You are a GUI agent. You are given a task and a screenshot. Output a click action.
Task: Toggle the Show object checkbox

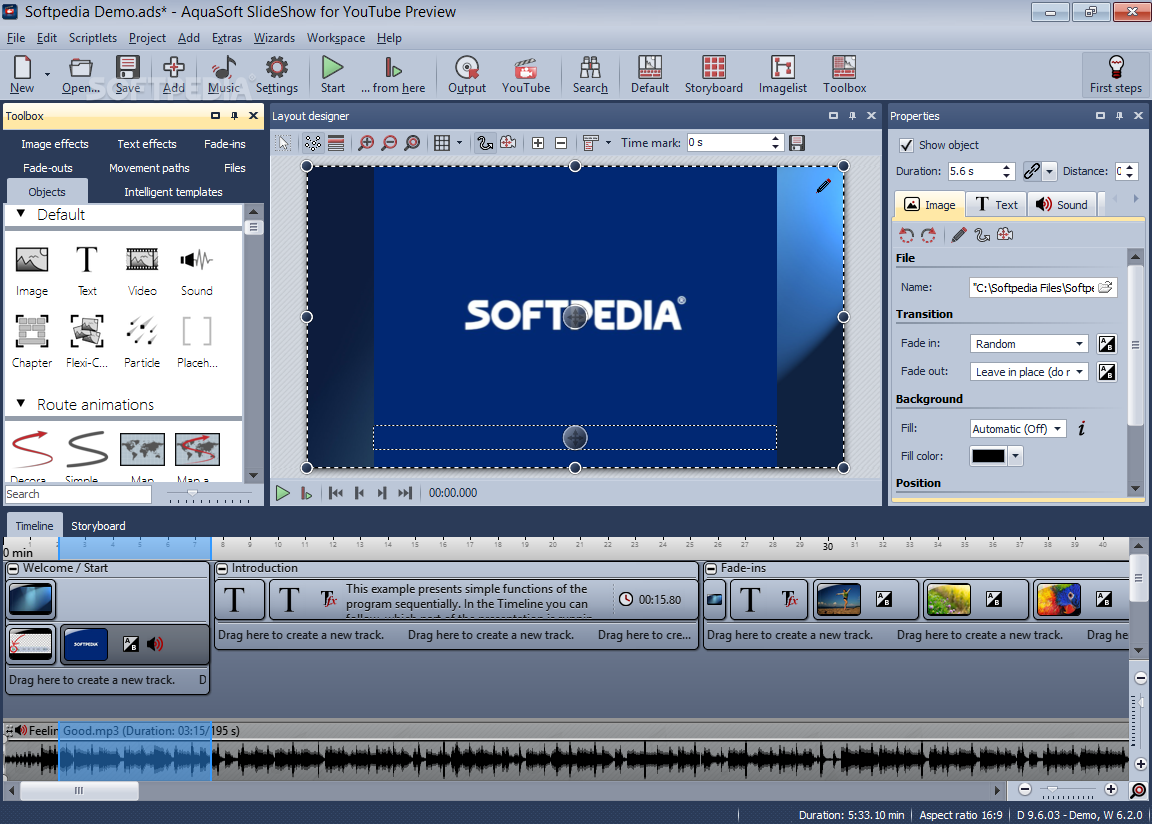click(x=907, y=145)
